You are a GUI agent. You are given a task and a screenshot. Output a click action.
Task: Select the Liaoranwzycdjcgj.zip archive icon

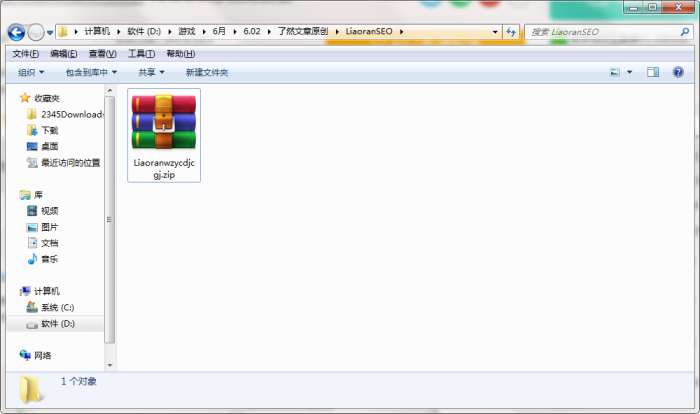pos(164,122)
